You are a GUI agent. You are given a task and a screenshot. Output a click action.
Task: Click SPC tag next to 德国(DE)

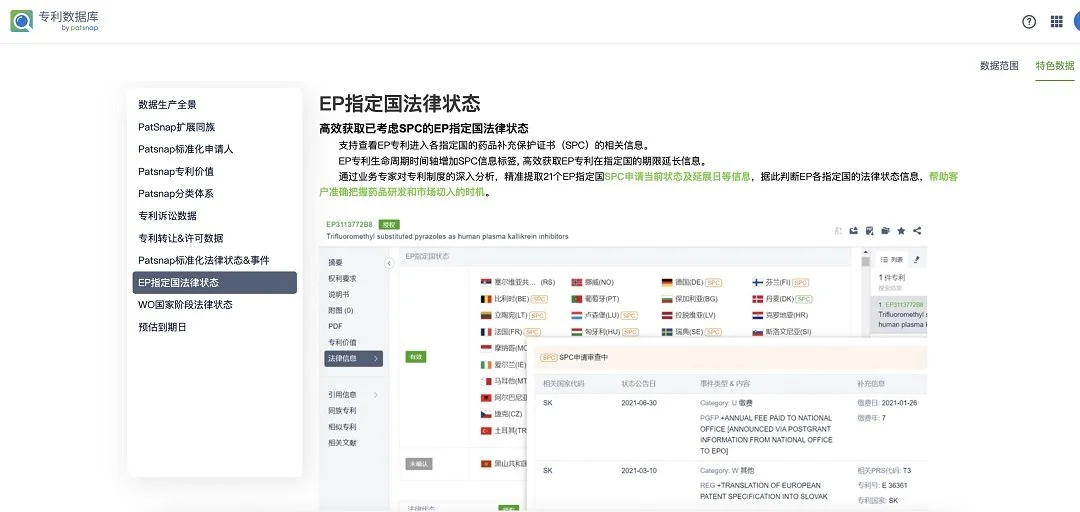point(714,283)
